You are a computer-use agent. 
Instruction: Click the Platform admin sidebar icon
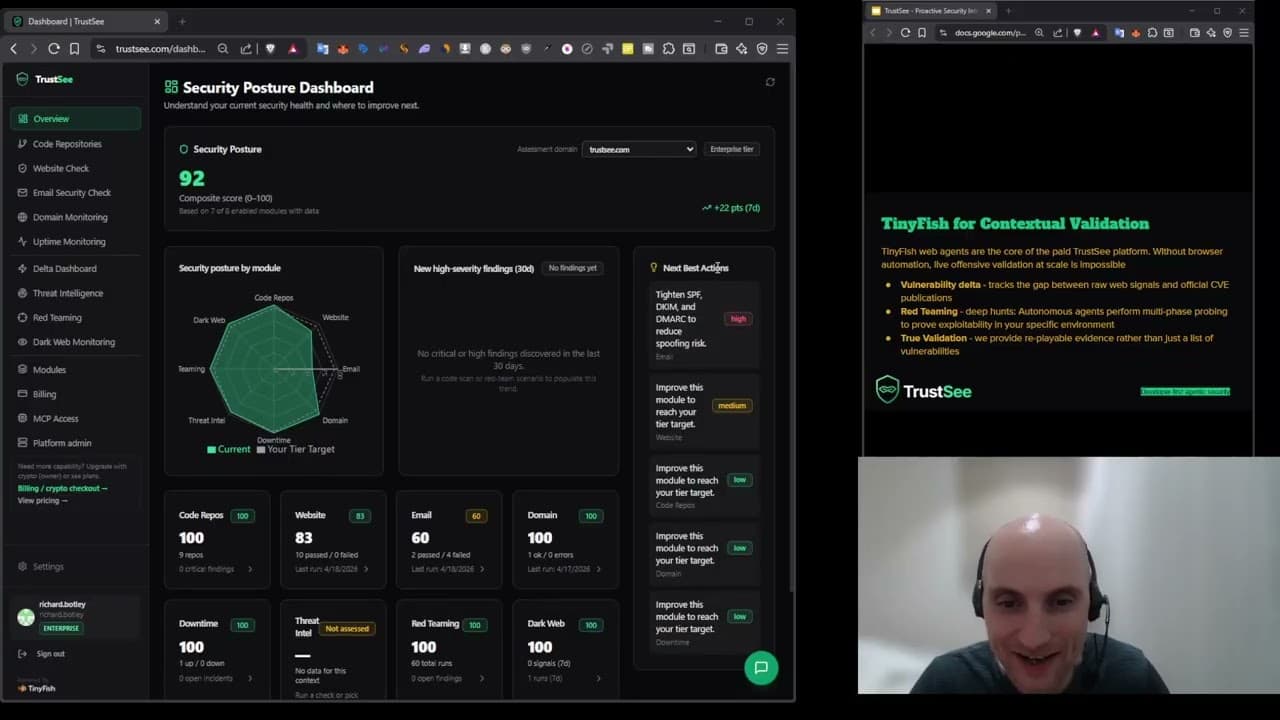point(23,443)
